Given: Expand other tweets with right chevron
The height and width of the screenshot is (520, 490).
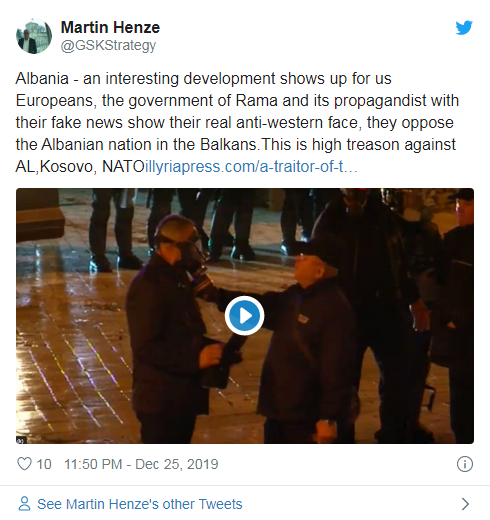Looking at the screenshot, I should (465, 504).
